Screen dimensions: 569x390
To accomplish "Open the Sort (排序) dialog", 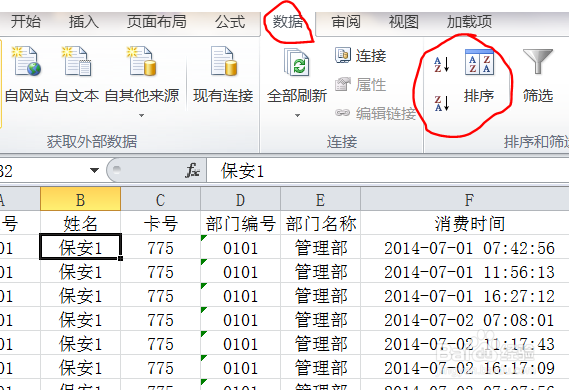I will tap(479, 76).
